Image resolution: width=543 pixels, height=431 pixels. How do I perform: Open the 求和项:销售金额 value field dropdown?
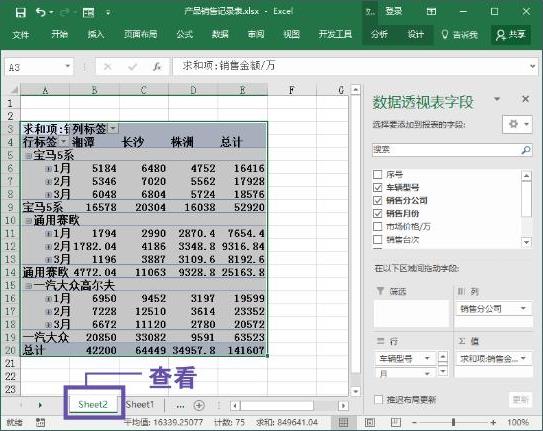tap(523, 358)
